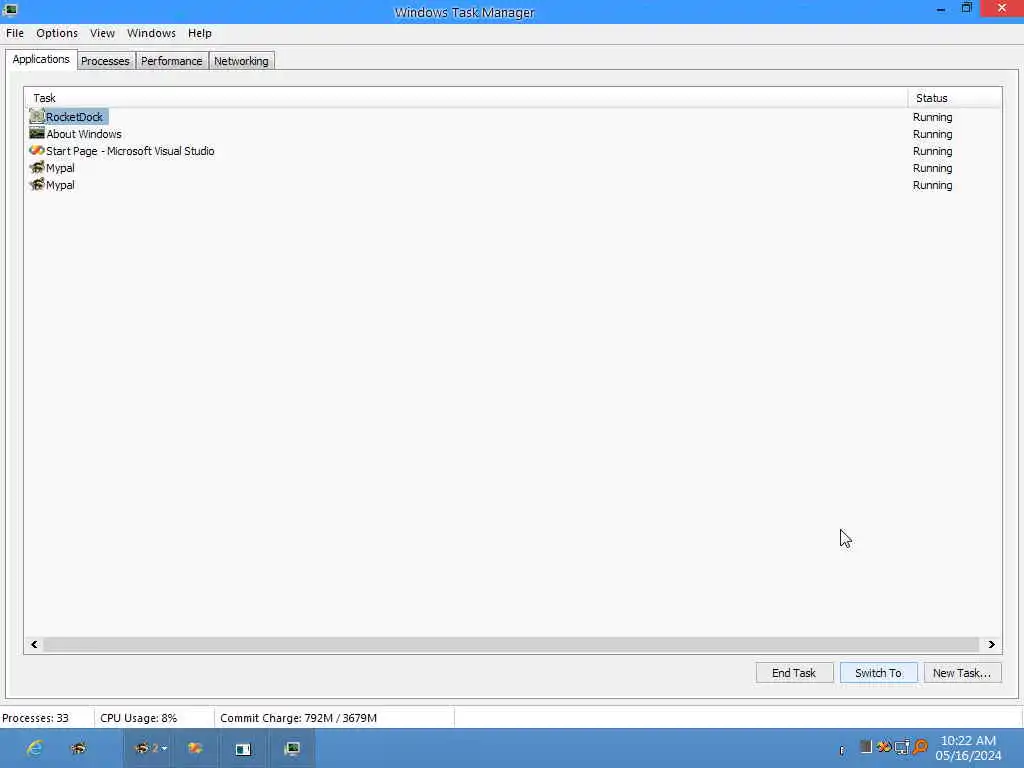This screenshot has height=768, width=1024.
Task: Click the About Windows task icon
Action: [37, 134]
